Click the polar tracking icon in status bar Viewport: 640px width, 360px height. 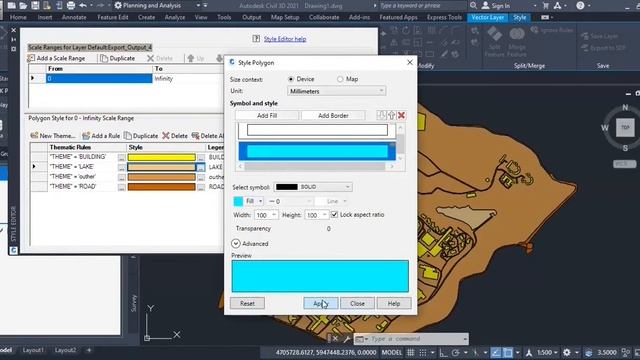(x=456, y=352)
